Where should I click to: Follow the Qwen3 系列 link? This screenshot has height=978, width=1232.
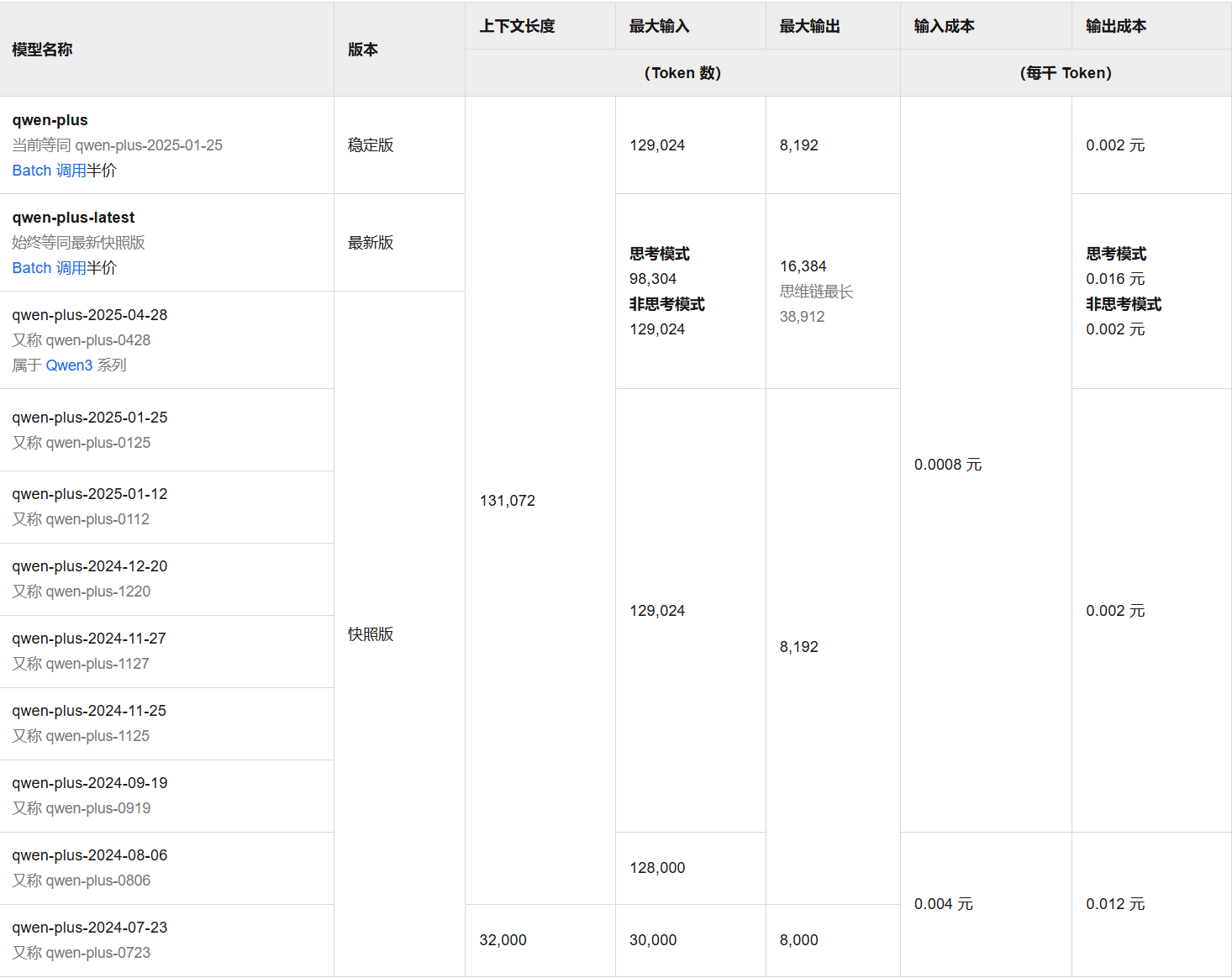[x=69, y=365]
